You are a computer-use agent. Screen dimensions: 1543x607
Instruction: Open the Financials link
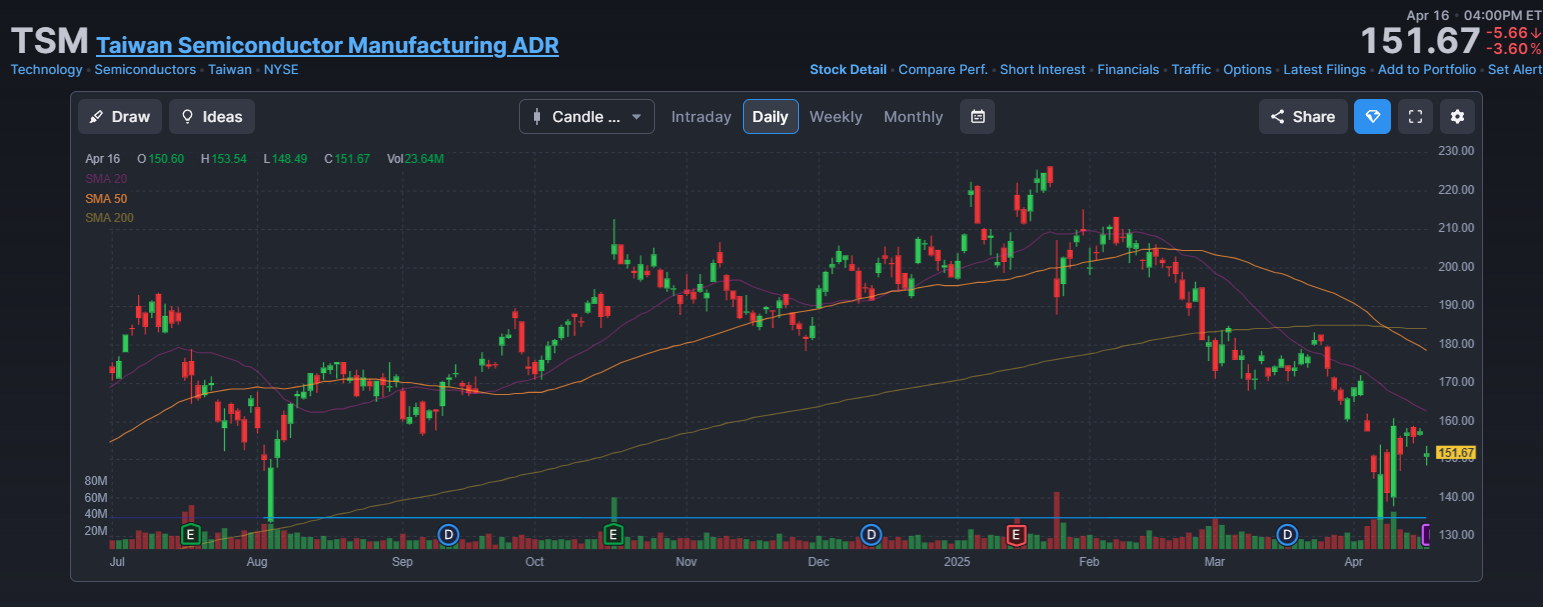tap(1128, 70)
